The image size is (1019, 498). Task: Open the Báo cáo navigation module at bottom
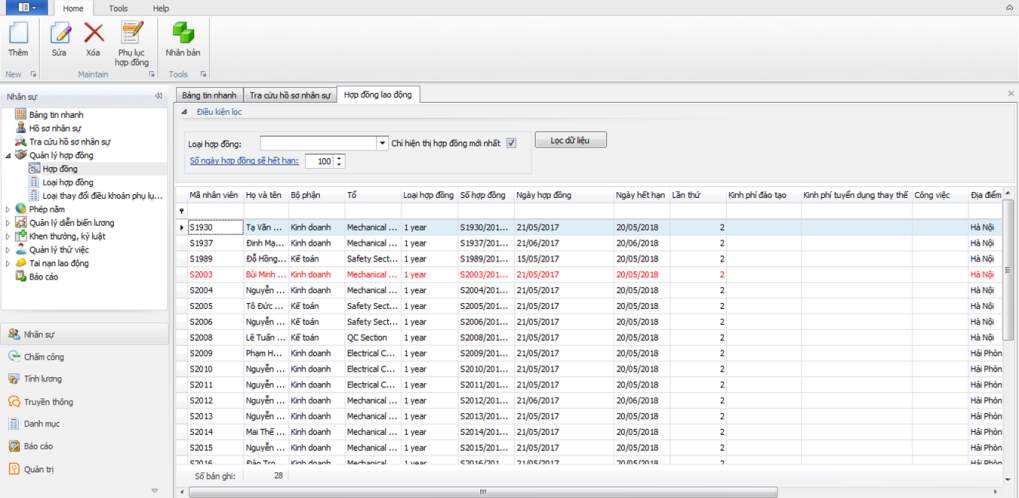point(84,446)
